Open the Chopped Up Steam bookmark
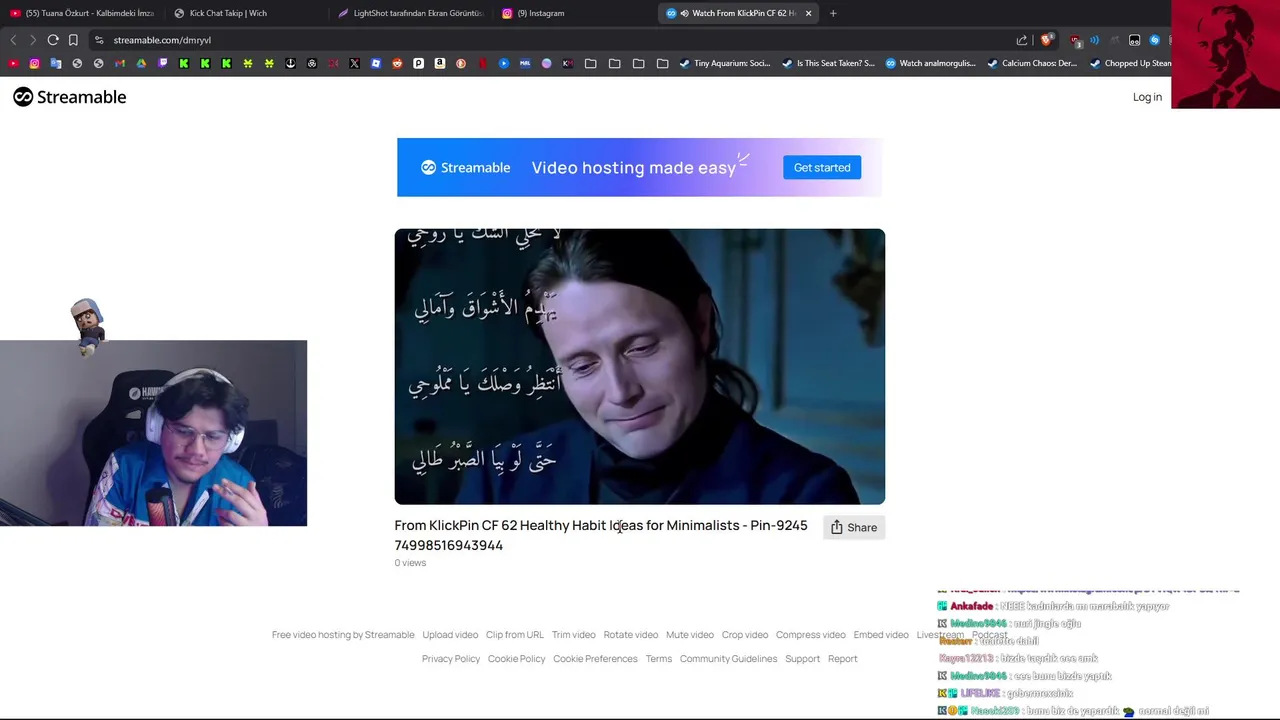 1131,63
